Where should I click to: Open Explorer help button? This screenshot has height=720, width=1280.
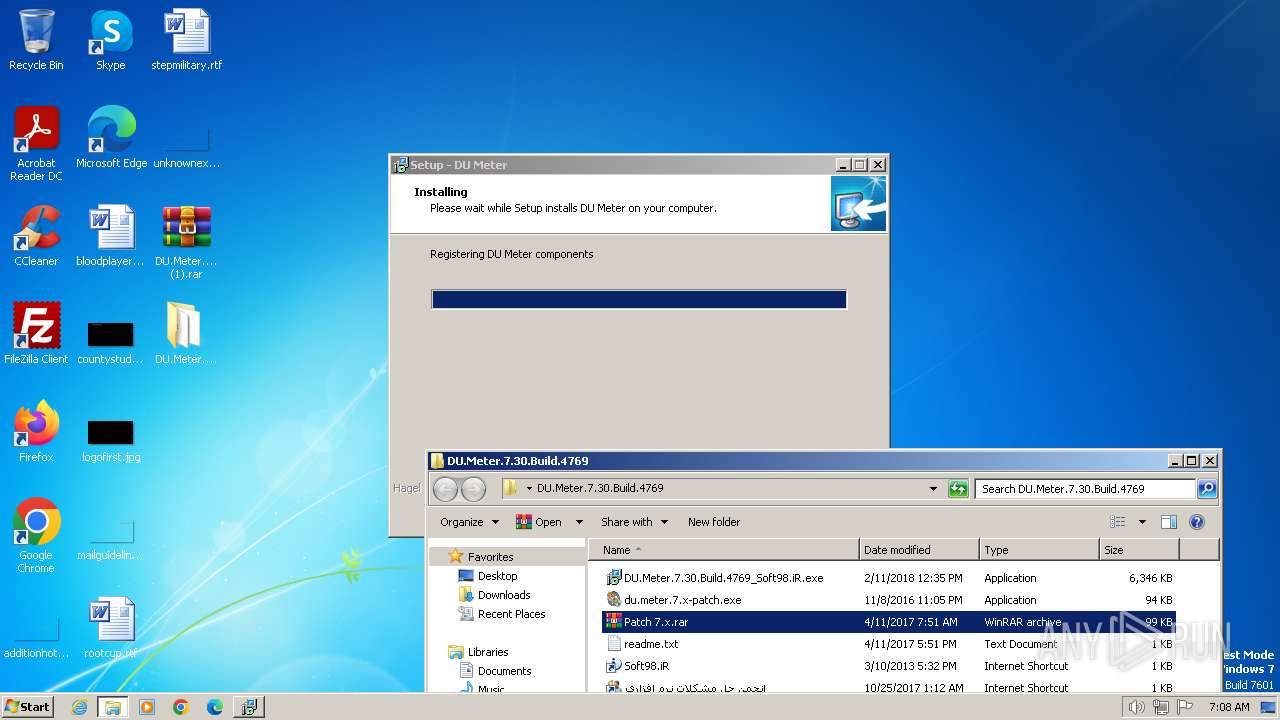click(1197, 522)
